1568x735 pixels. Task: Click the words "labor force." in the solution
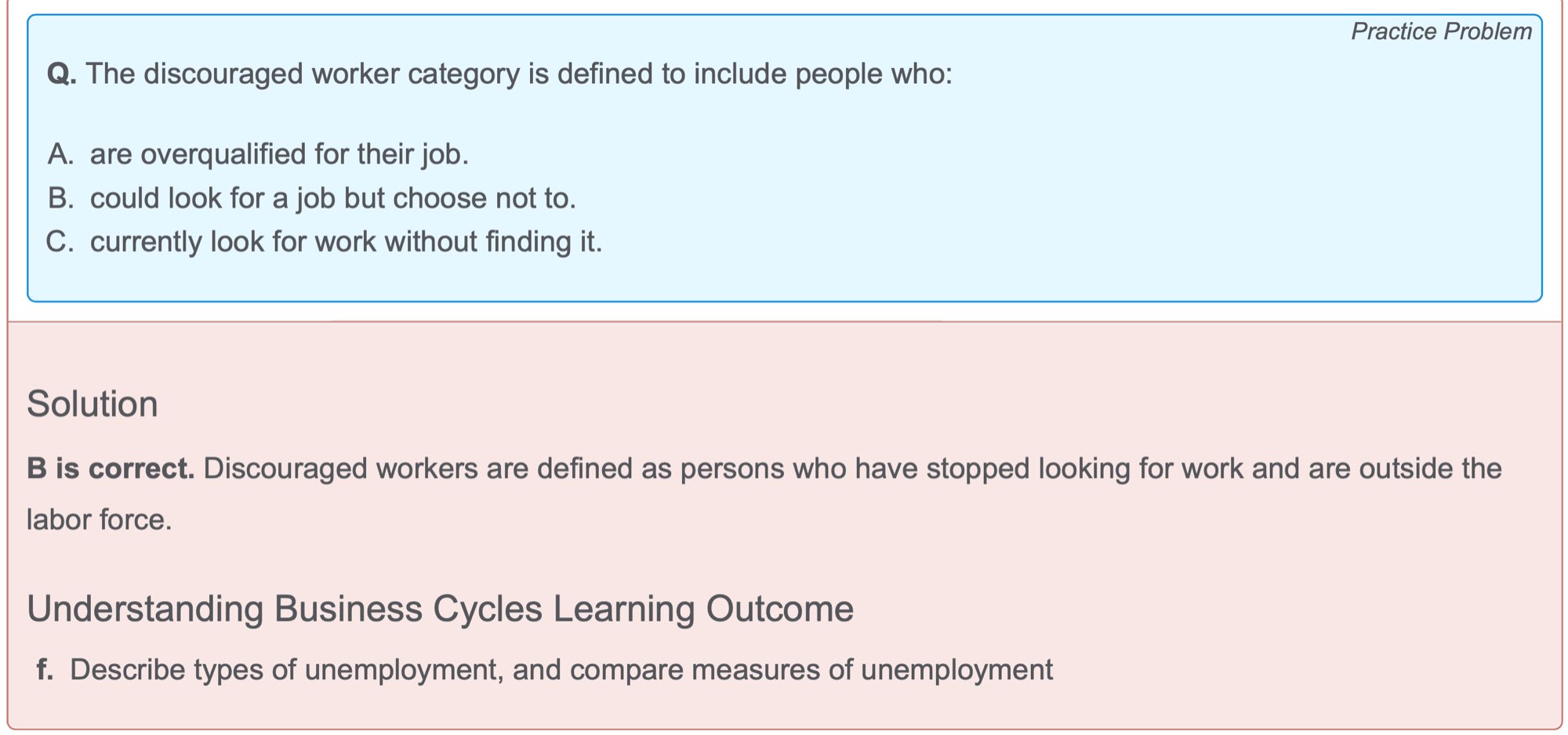coord(100,520)
